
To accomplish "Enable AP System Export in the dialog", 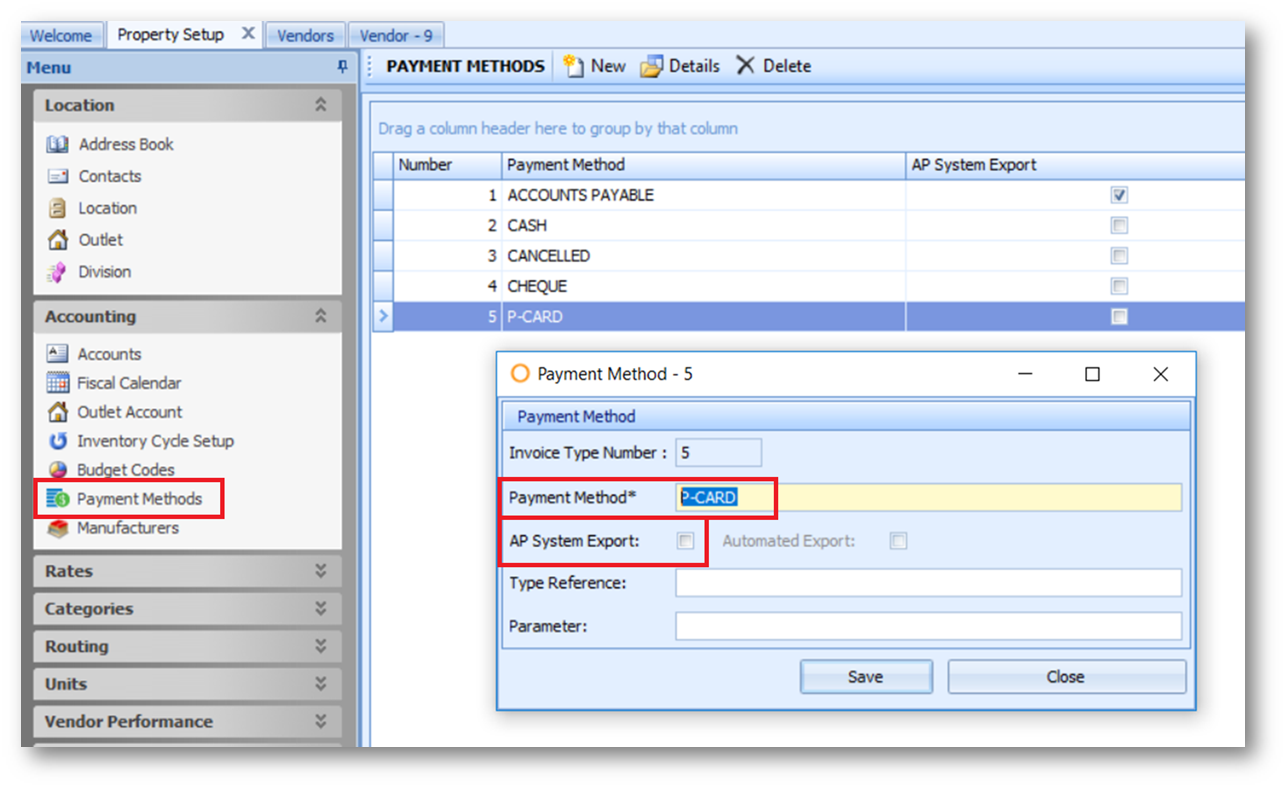I will [x=685, y=541].
